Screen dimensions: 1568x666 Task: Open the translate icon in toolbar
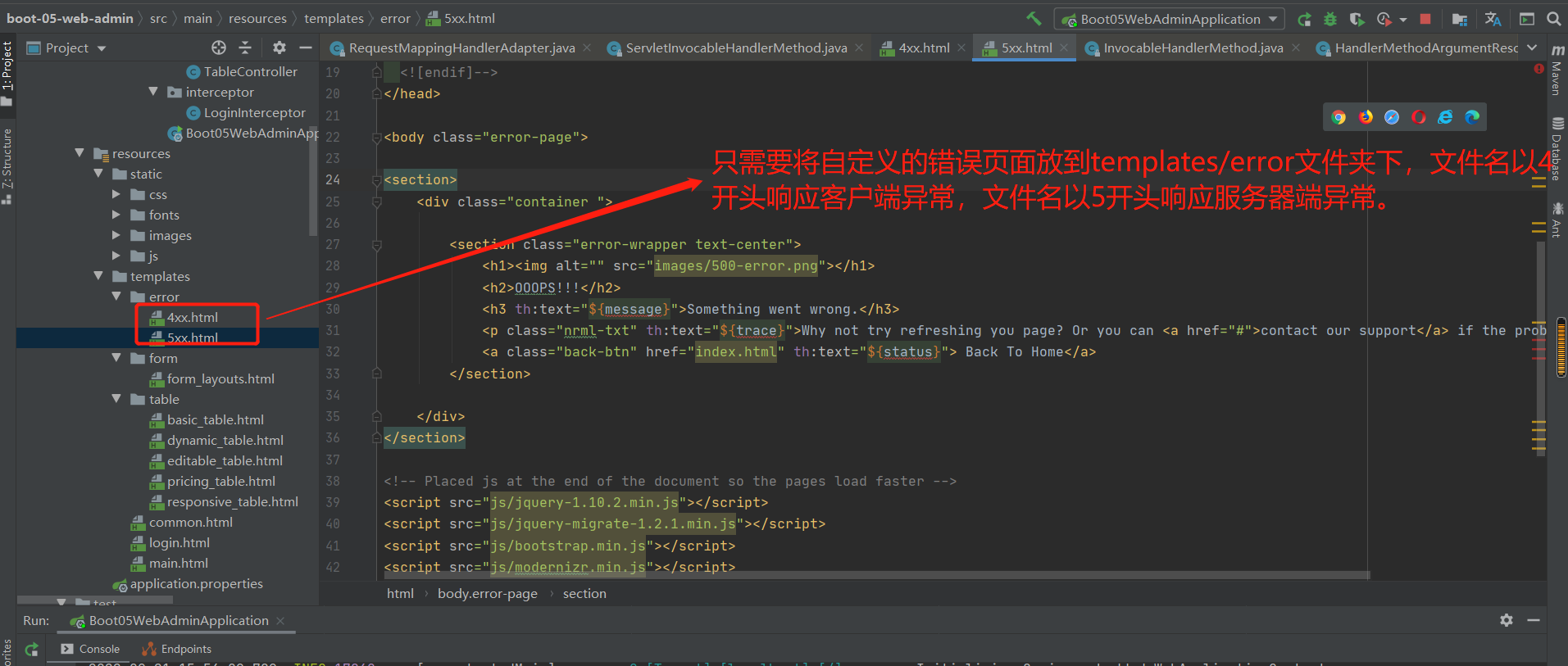[1493, 19]
